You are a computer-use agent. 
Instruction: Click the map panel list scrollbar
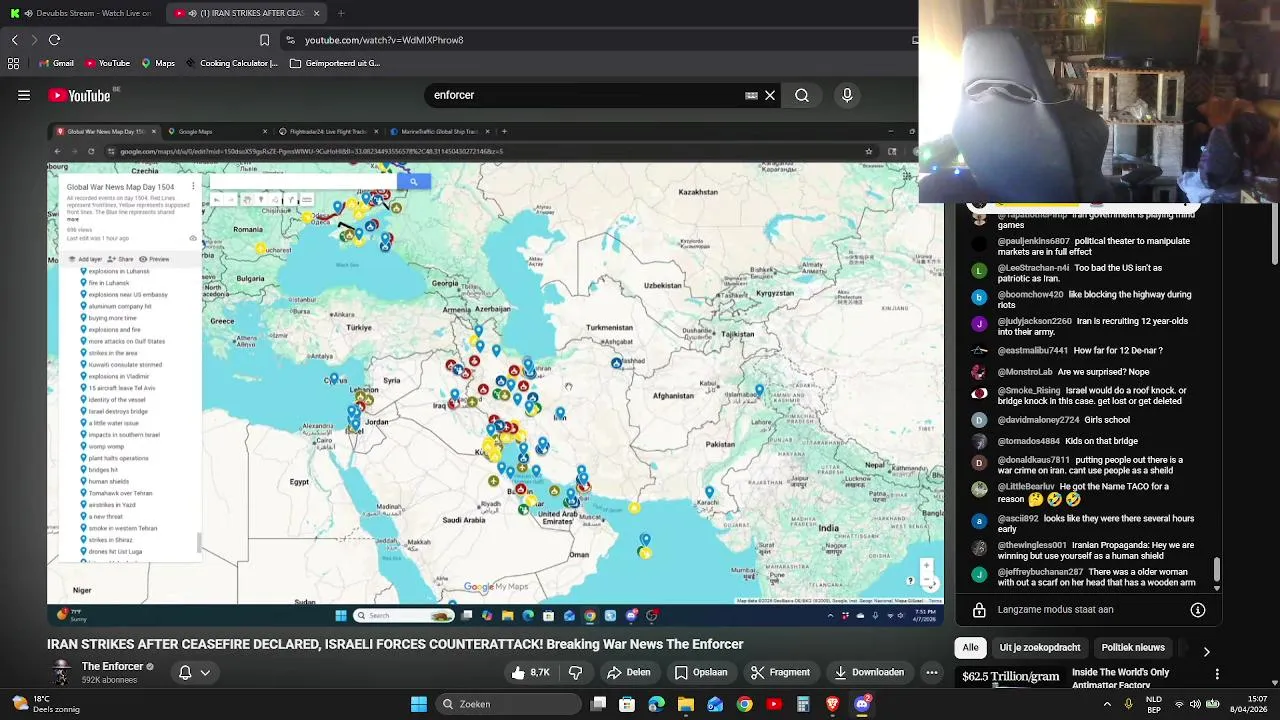[x=198, y=543]
